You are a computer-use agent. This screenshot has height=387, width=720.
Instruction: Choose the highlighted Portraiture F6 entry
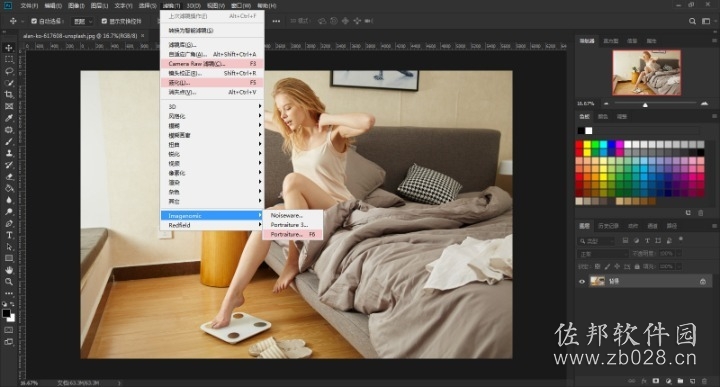point(293,235)
